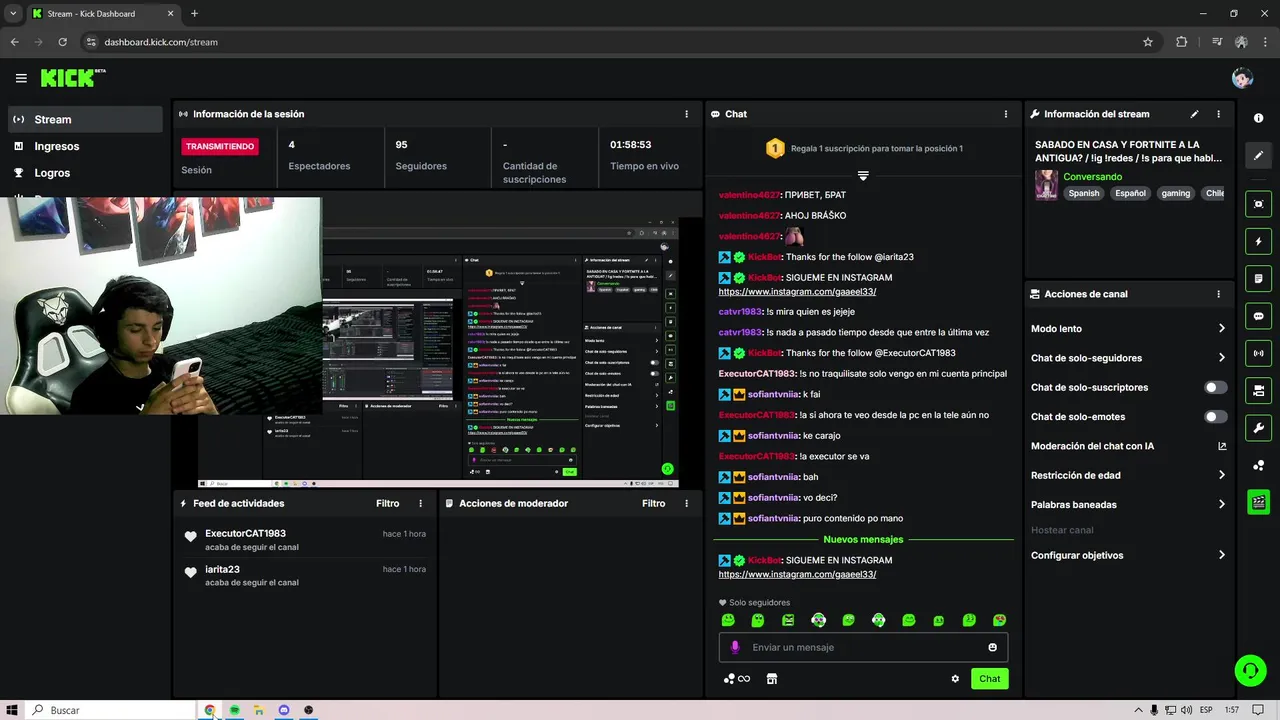
Task: Insert the heart-eyes green emote
Action: coord(999,620)
